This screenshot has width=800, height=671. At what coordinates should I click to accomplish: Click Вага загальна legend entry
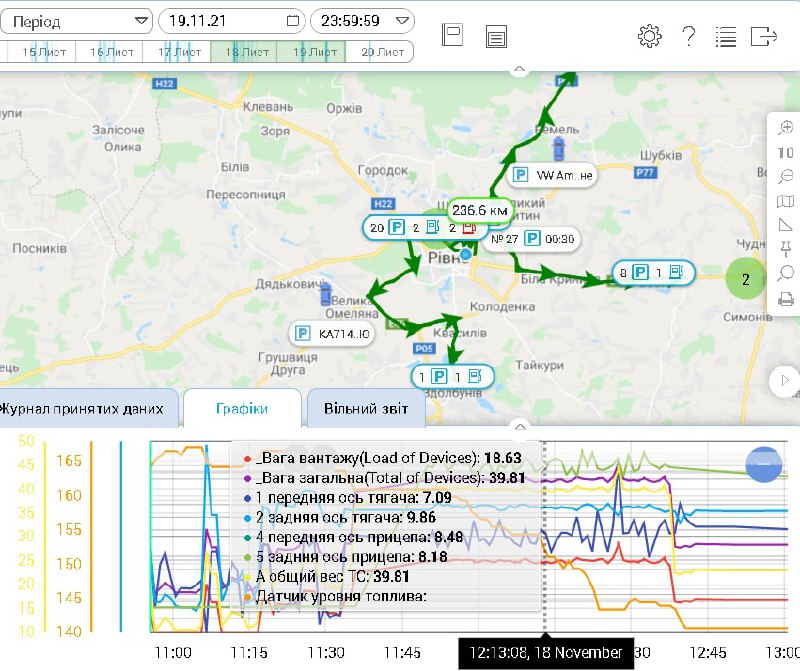pos(385,478)
